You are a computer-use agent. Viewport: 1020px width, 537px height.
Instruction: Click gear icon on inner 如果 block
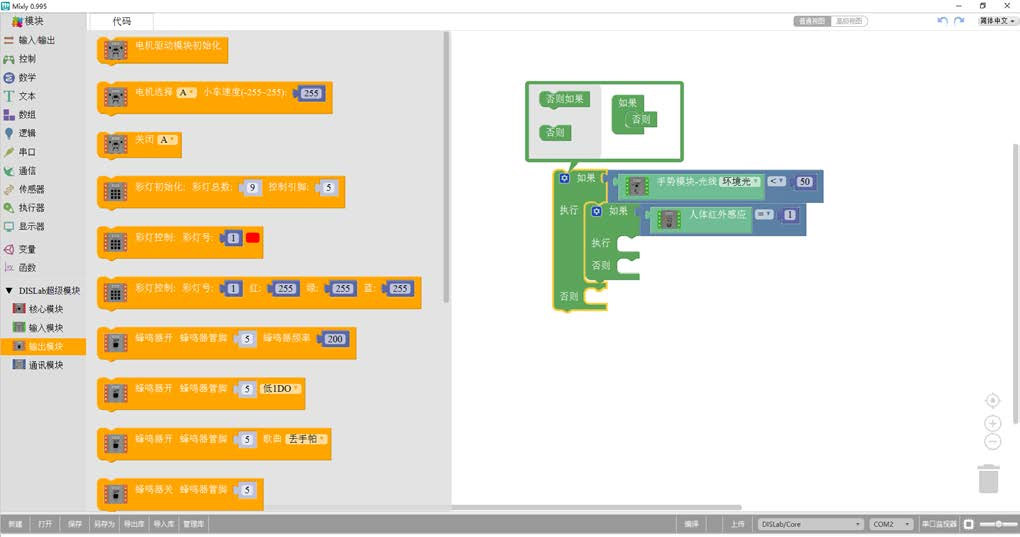click(x=596, y=211)
